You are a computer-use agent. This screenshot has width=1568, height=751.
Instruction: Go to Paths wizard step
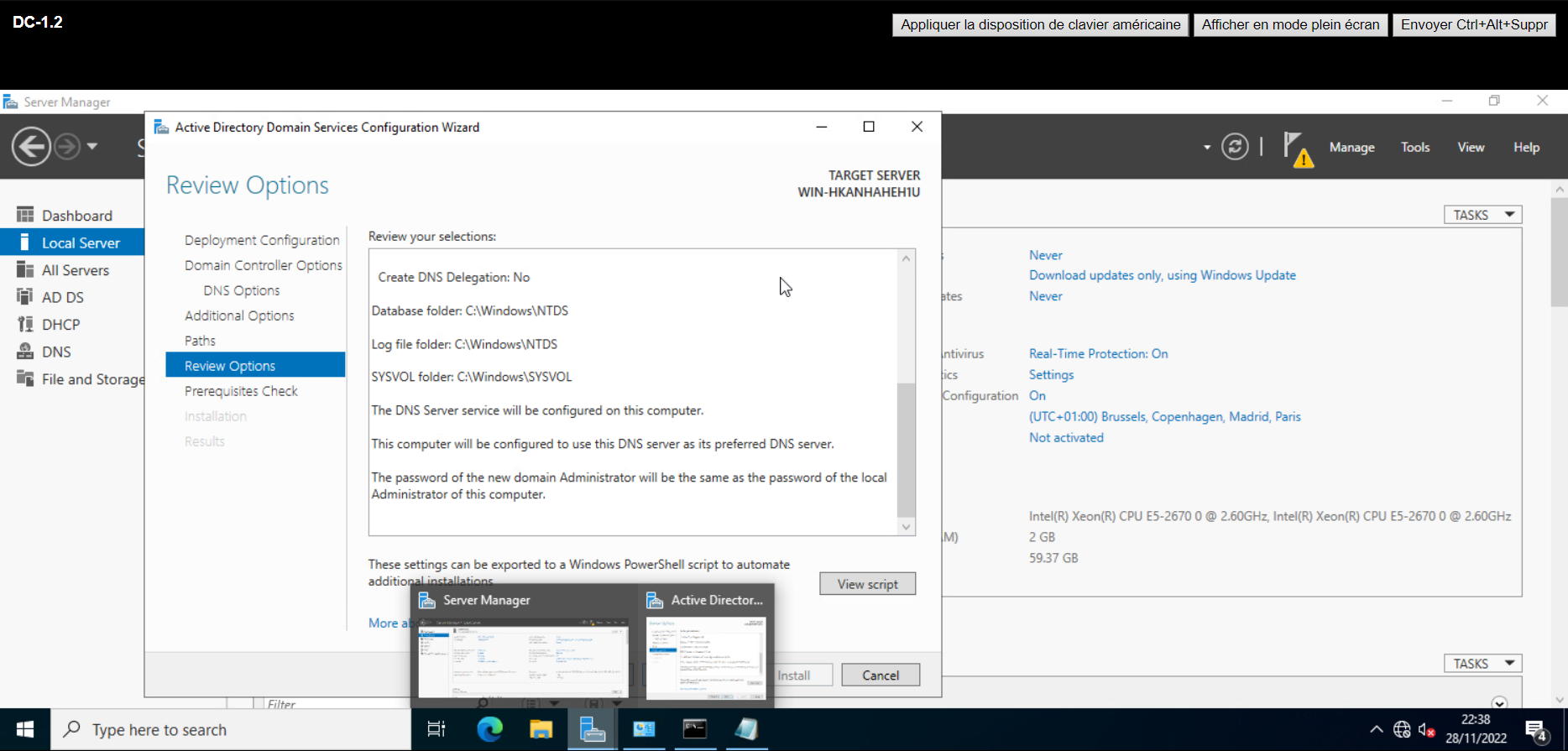coord(200,341)
